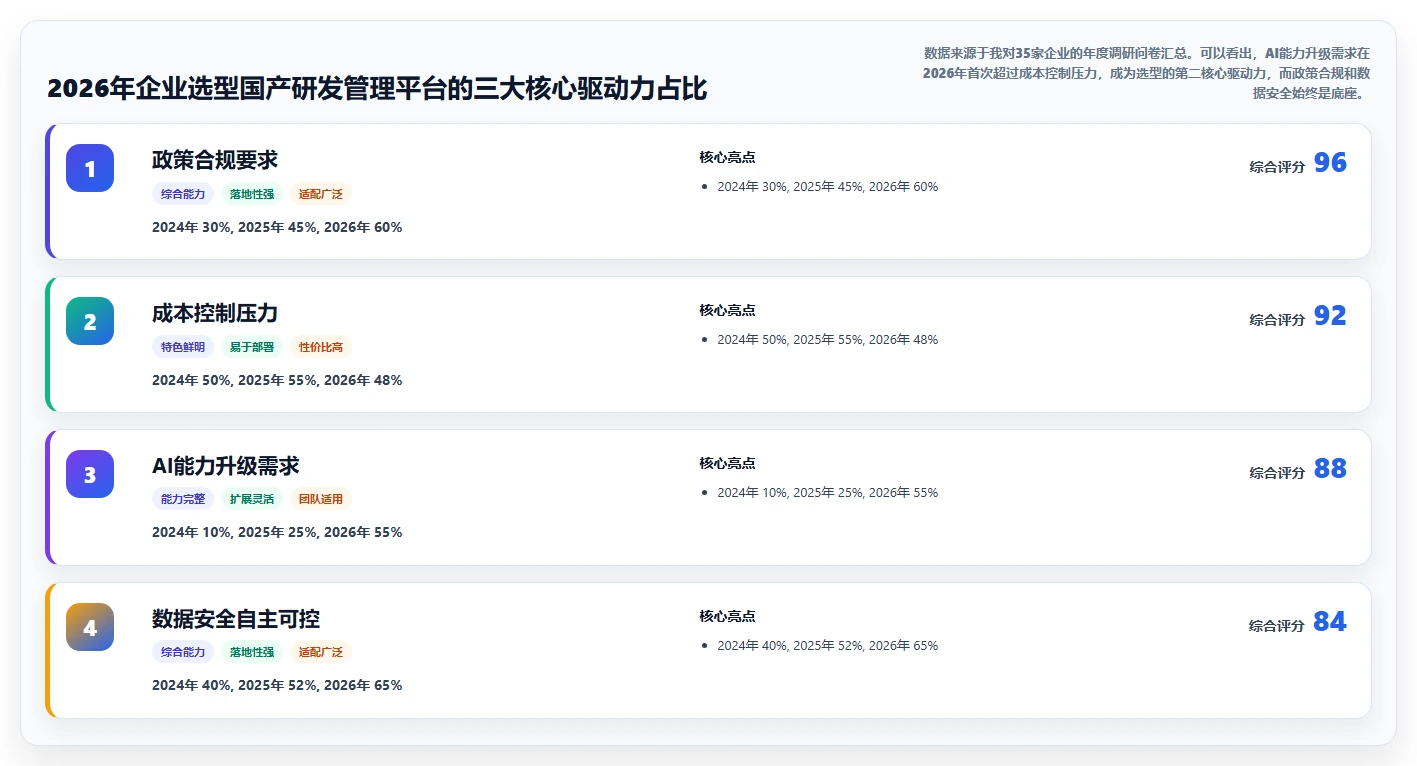Click bold text 2024年 10%, 2025年 25%, 2026年 55%

click(x=277, y=532)
